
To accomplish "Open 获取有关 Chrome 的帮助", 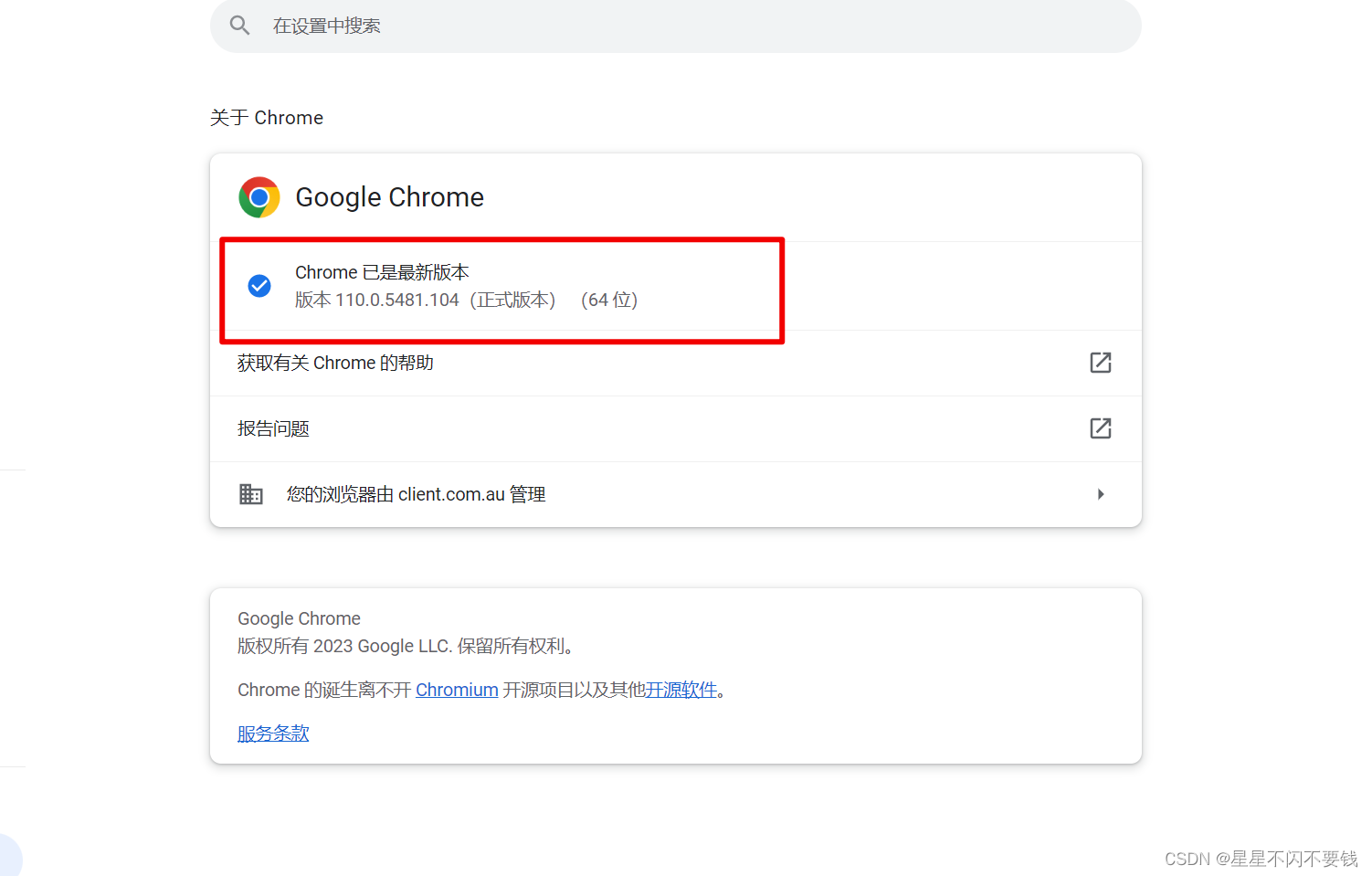I will [x=335, y=363].
